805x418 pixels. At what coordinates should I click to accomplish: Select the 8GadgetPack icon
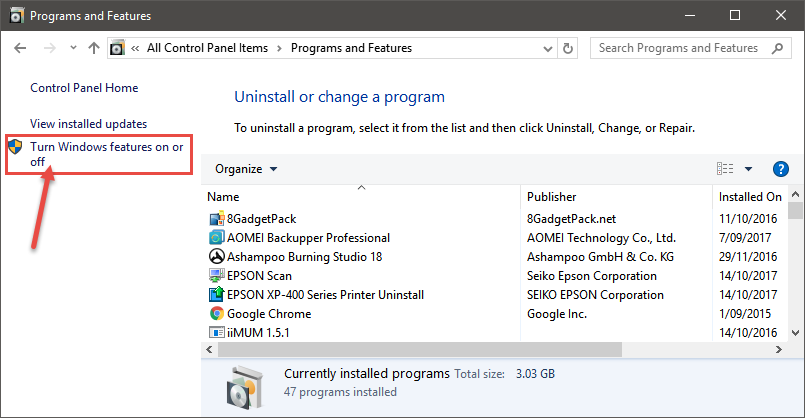tap(217, 219)
